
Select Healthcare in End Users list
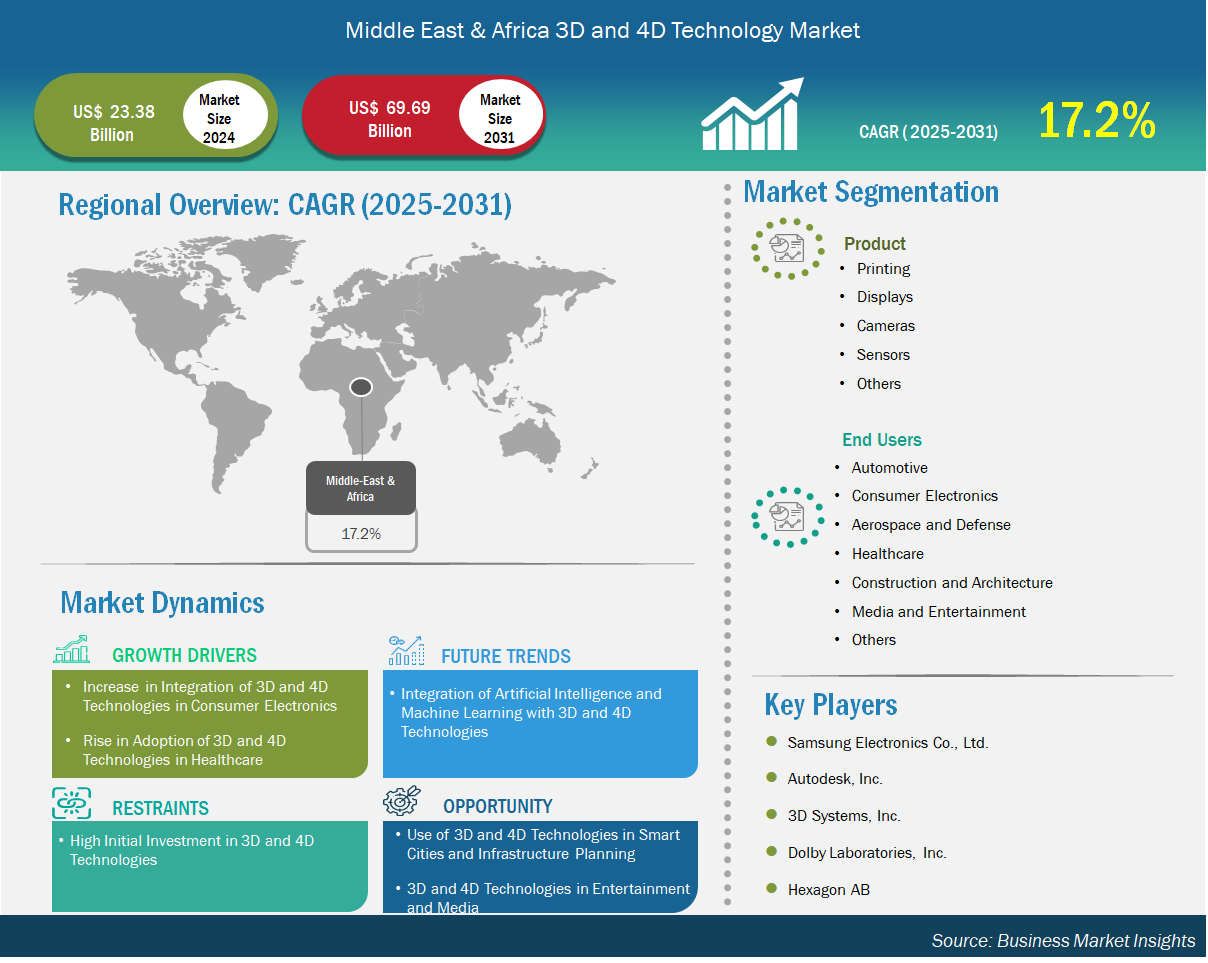(888, 554)
